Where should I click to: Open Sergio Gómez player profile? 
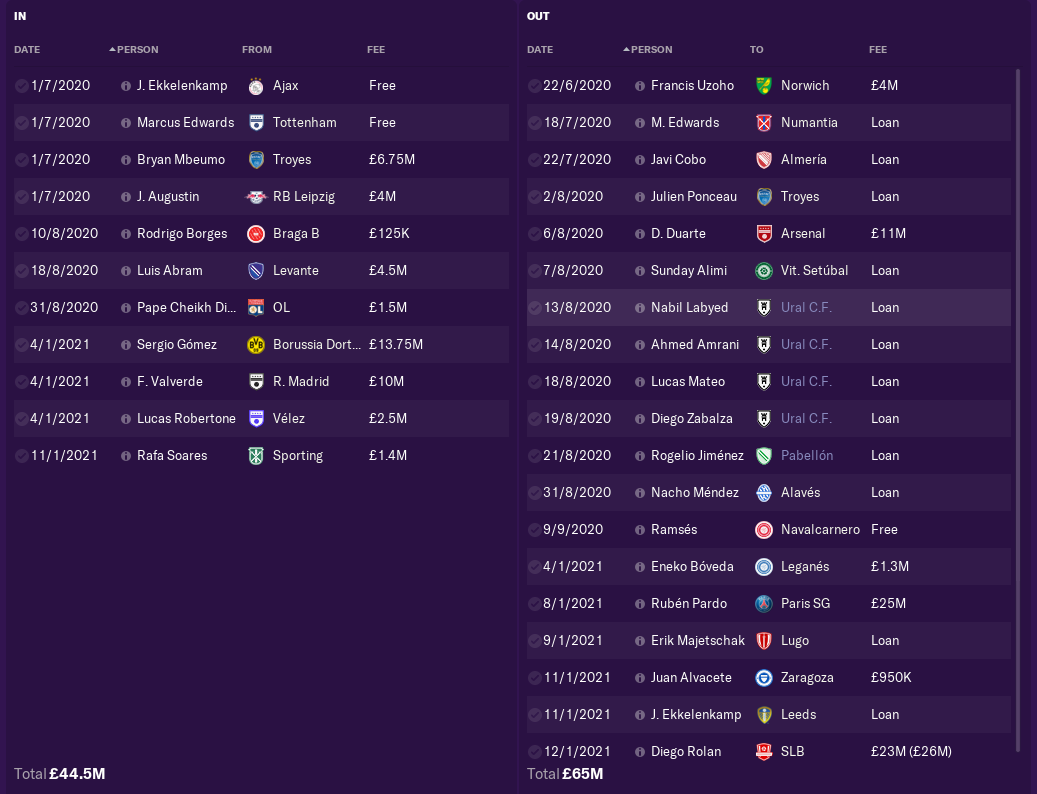(x=177, y=345)
